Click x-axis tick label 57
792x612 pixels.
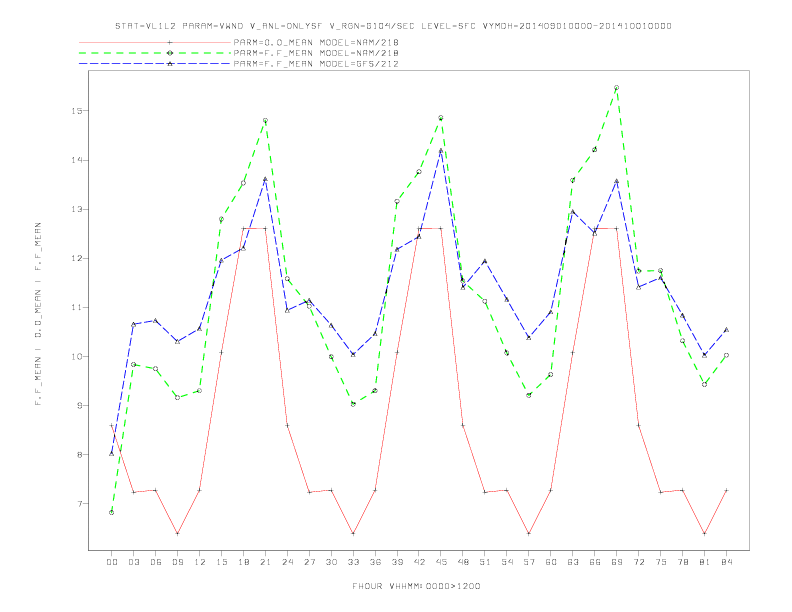coord(529,562)
